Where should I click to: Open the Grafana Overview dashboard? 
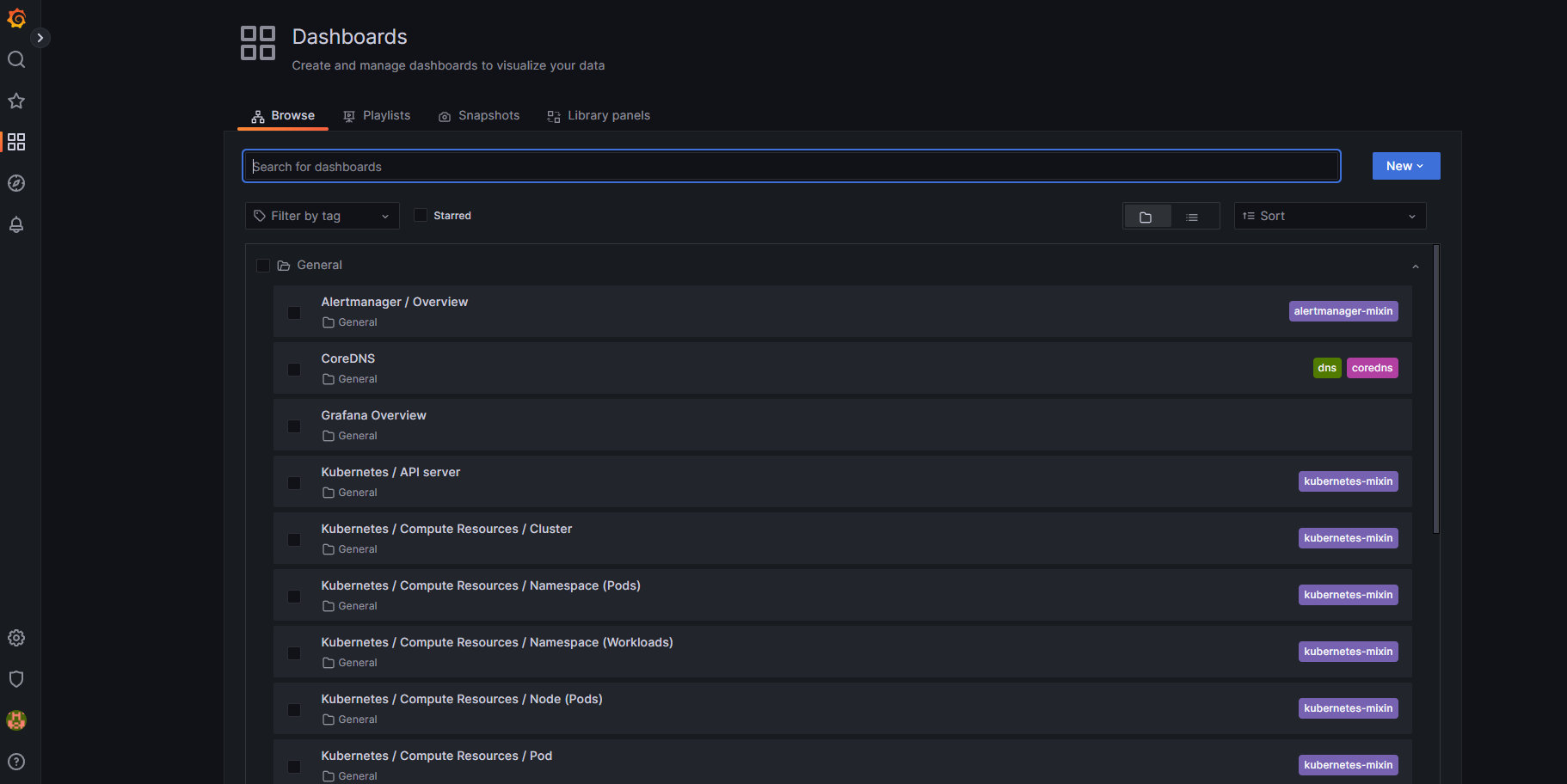coord(374,415)
